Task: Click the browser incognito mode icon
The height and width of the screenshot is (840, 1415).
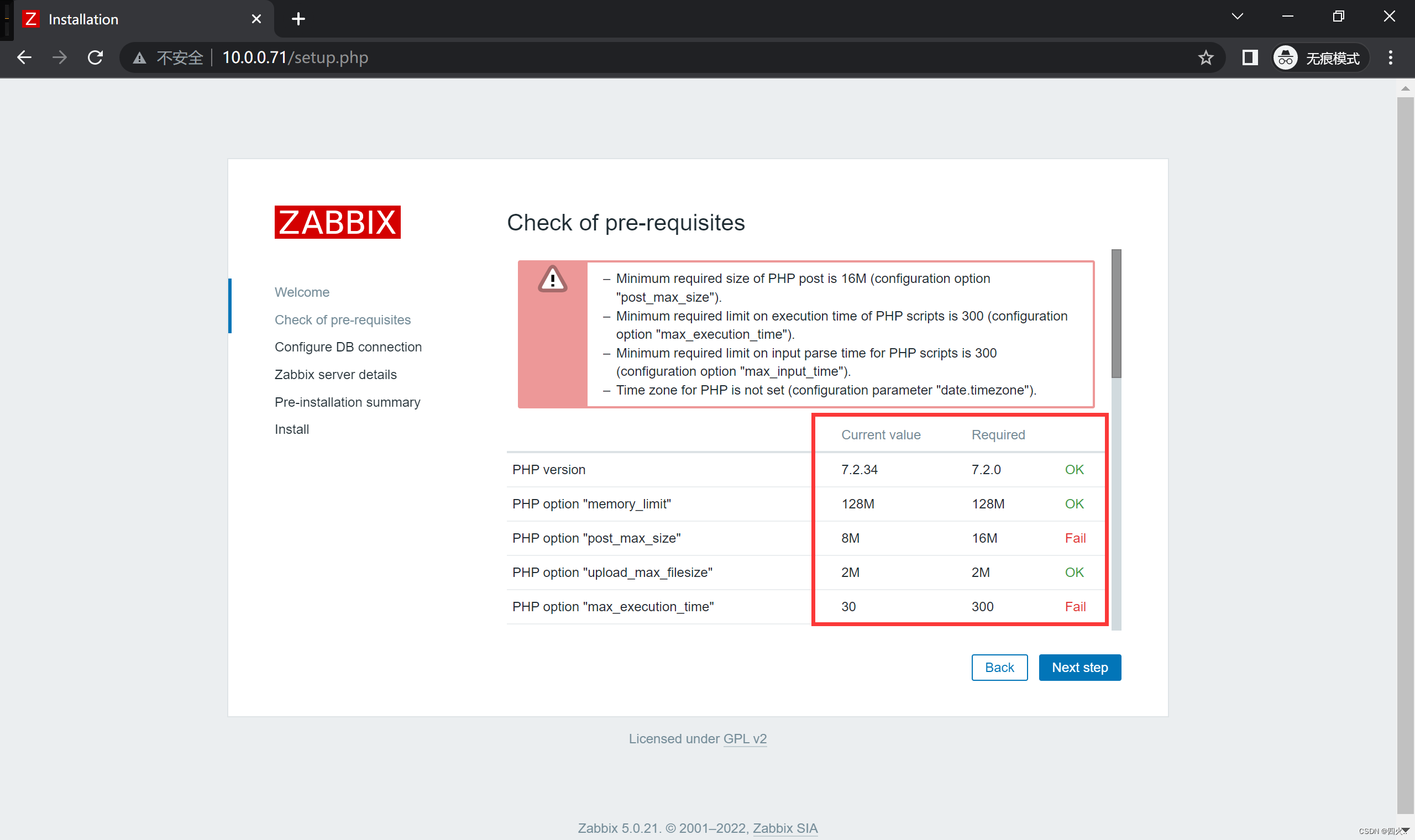Action: [1283, 57]
